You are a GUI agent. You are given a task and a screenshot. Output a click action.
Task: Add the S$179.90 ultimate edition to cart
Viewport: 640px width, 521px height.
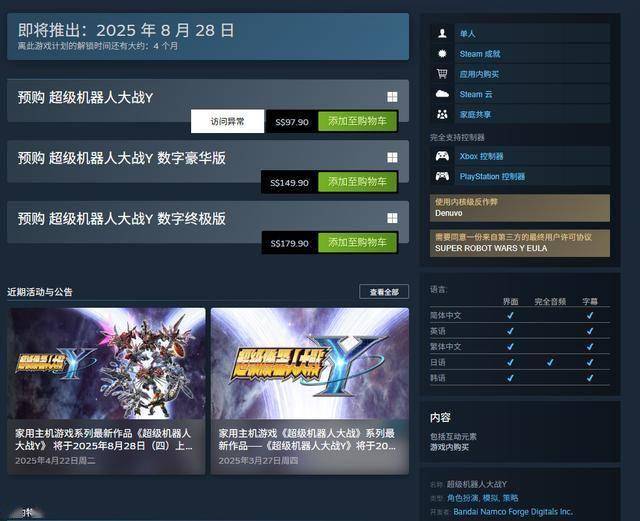pyautogui.click(x=357, y=243)
